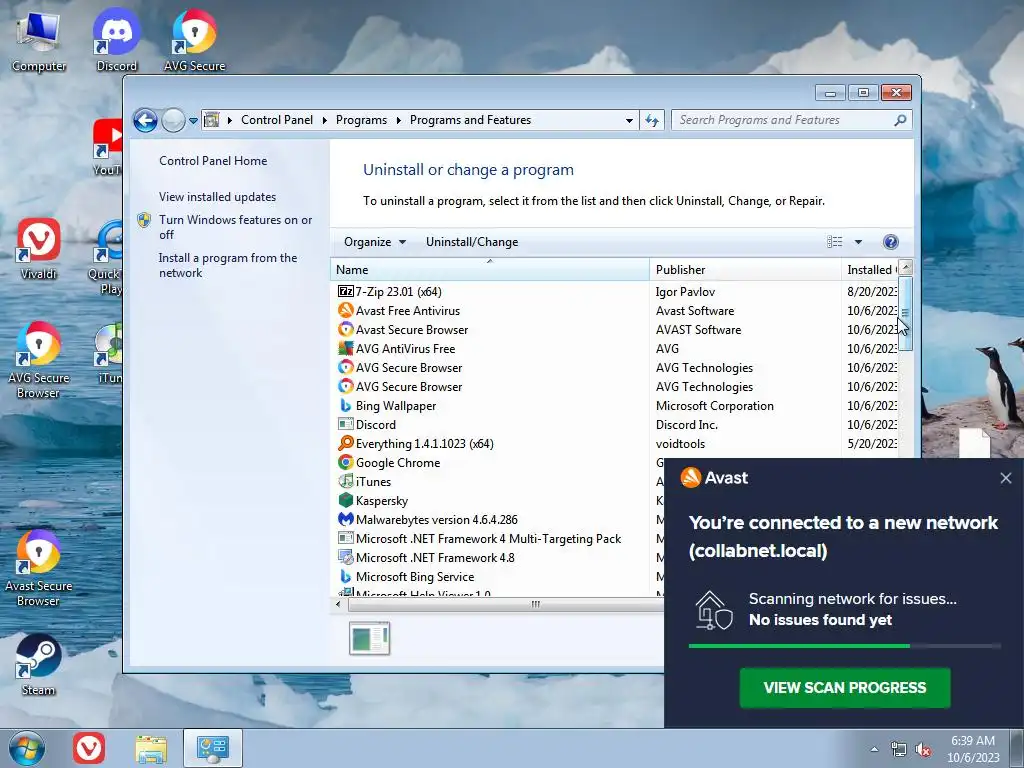Click the AVG AntiVirus Free list icon

(x=345, y=348)
